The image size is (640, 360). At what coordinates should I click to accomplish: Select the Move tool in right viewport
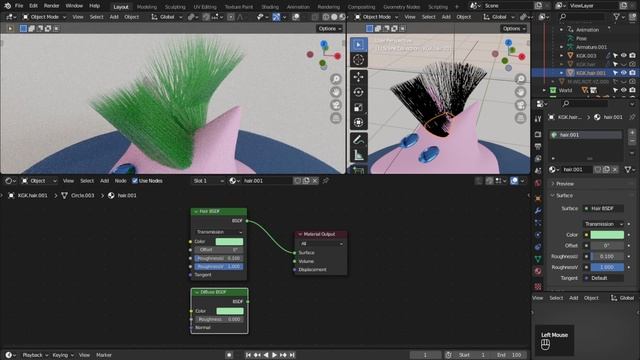pyautogui.click(x=358, y=77)
